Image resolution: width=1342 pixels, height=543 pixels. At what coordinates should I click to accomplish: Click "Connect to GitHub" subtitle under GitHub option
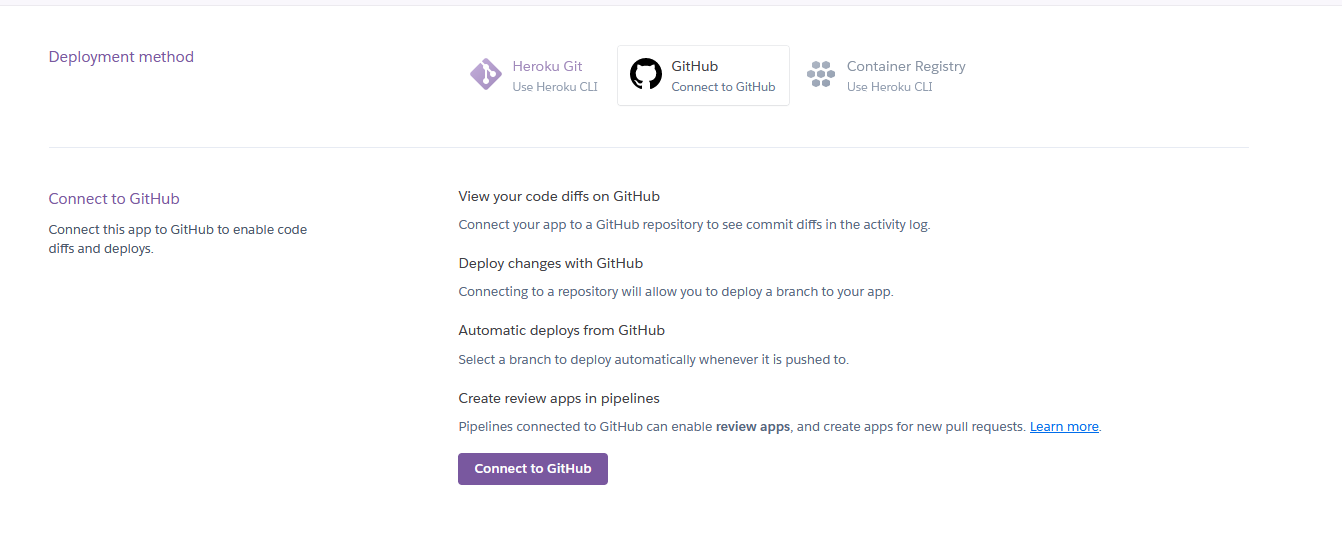pyautogui.click(x=723, y=87)
